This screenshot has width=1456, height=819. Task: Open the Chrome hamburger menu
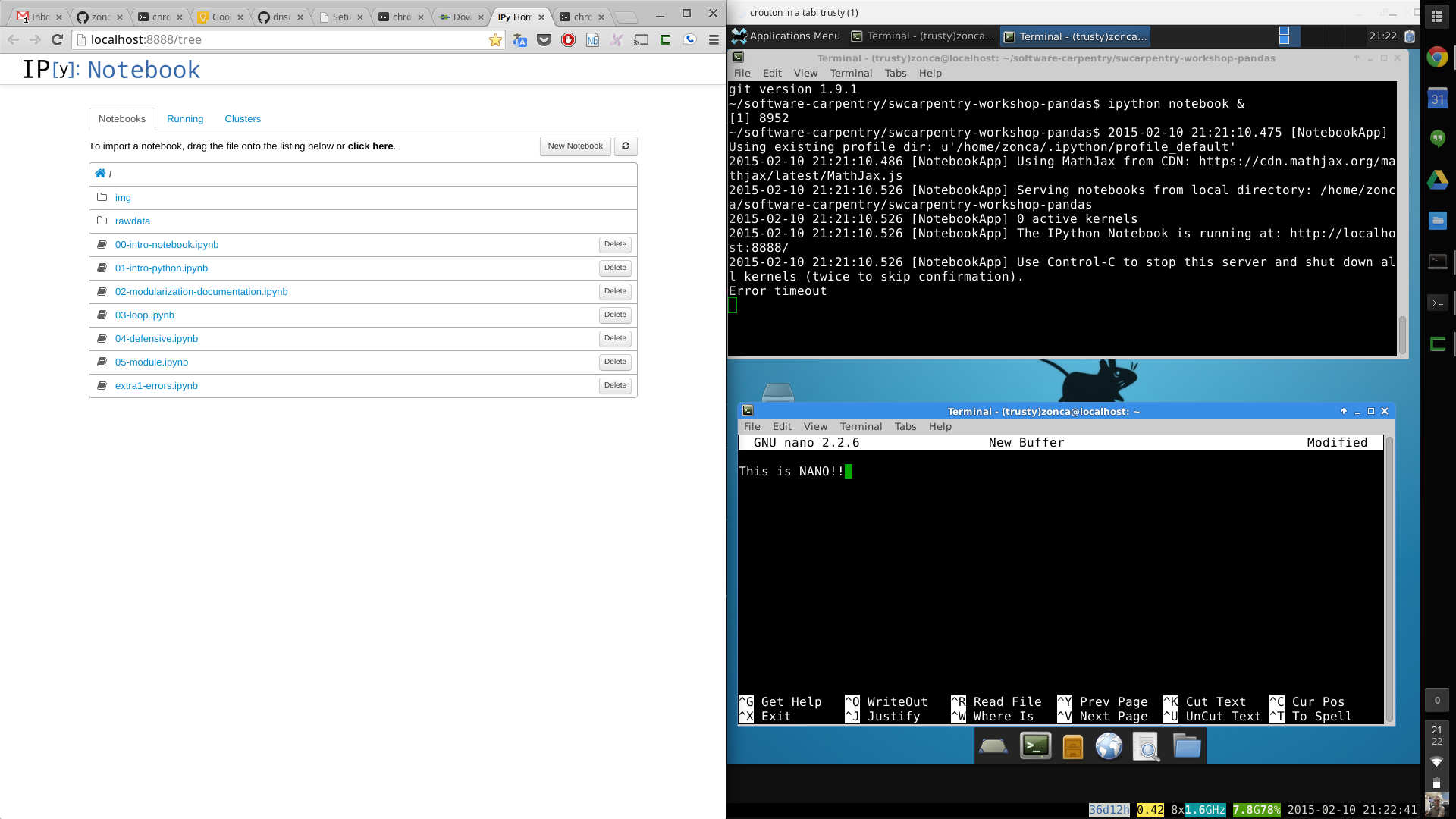tap(714, 40)
